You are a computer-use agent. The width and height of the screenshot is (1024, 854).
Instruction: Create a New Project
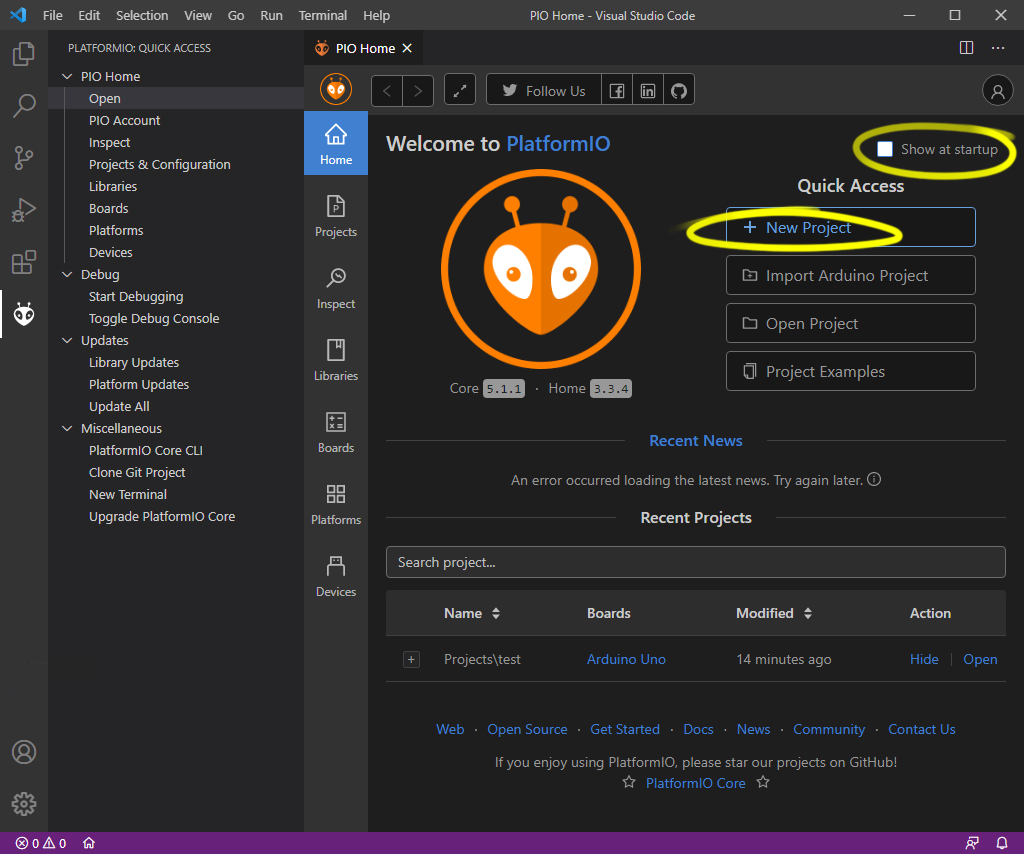click(850, 227)
